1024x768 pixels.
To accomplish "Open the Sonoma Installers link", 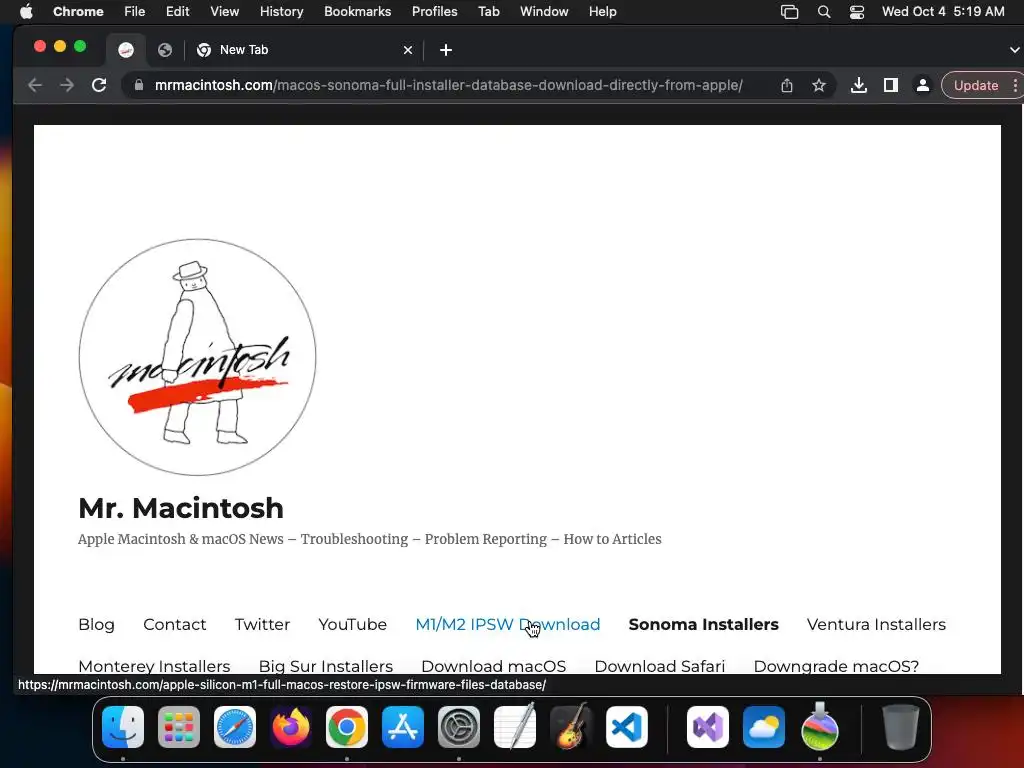I will [703, 624].
